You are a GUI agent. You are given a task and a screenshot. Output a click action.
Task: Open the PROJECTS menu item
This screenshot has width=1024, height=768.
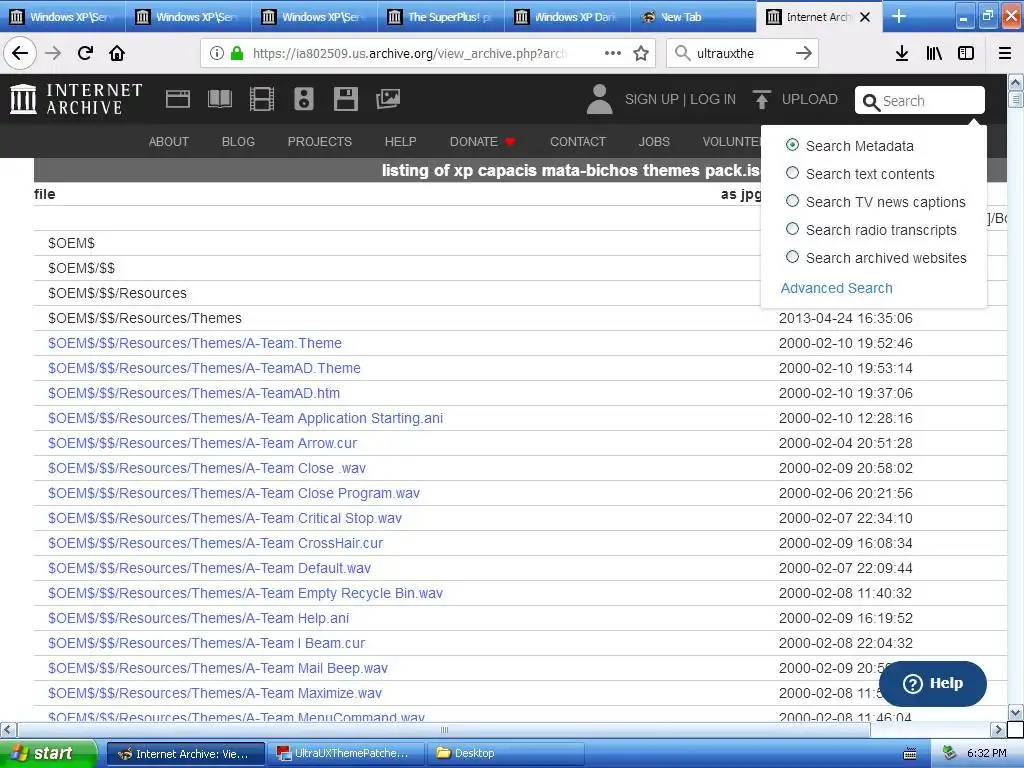319,142
